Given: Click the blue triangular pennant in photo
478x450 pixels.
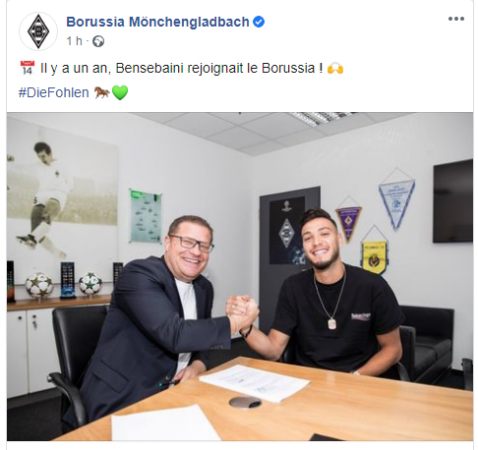Looking at the screenshot, I should coord(396,200).
